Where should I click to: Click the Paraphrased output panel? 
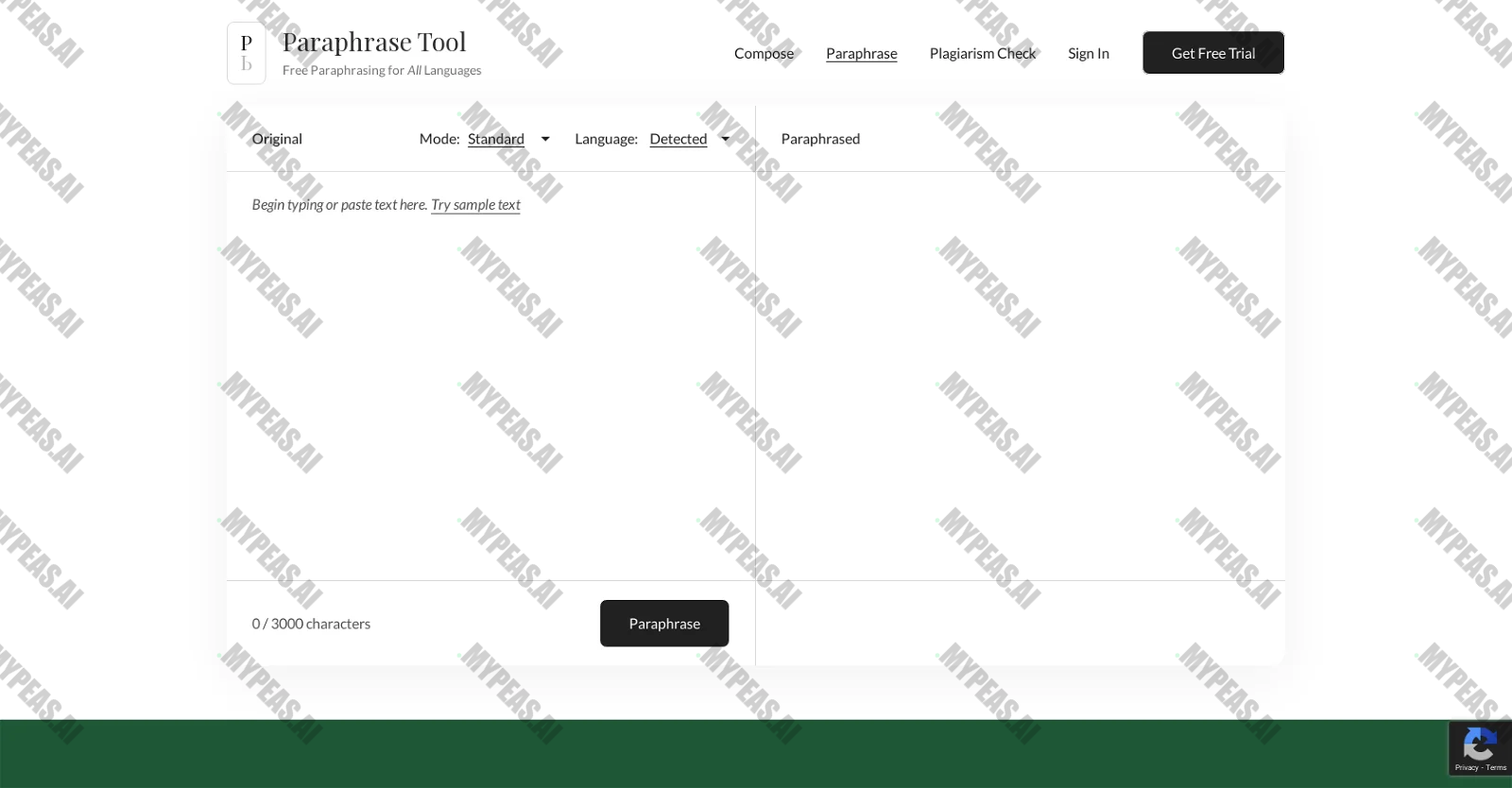[x=1021, y=375]
